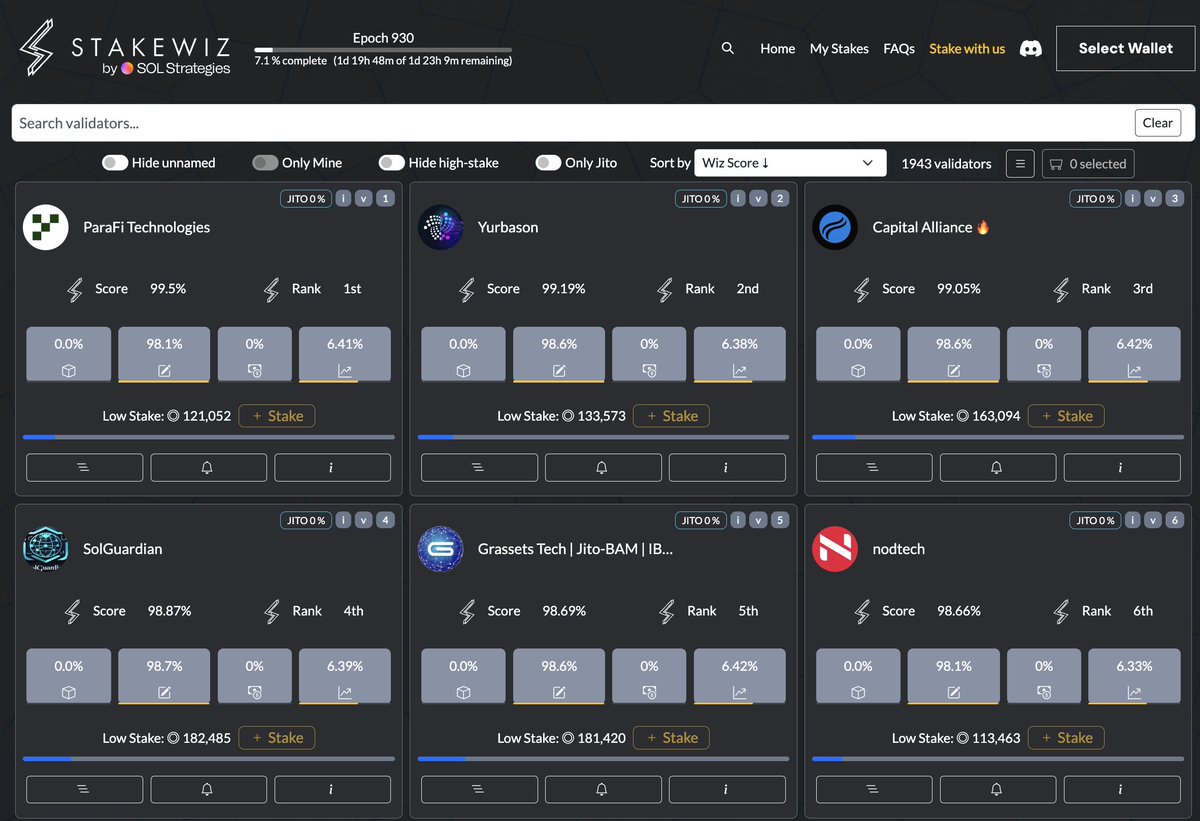1200x821 pixels.
Task: Click the Stakewiz lightning logo
Action: tap(37, 49)
